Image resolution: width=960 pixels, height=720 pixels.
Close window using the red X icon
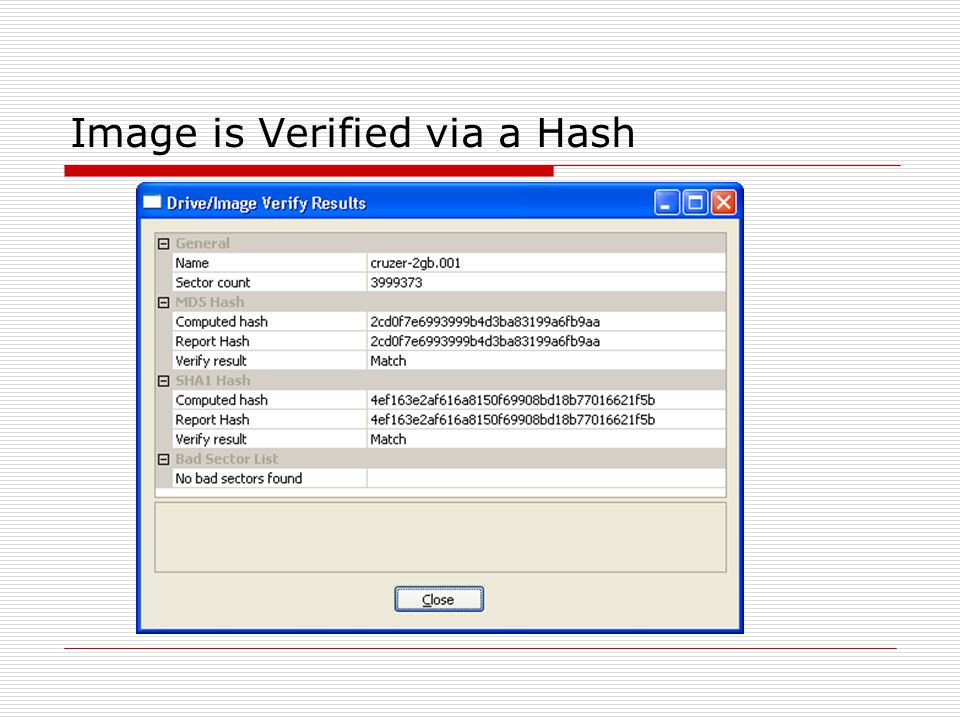723,203
